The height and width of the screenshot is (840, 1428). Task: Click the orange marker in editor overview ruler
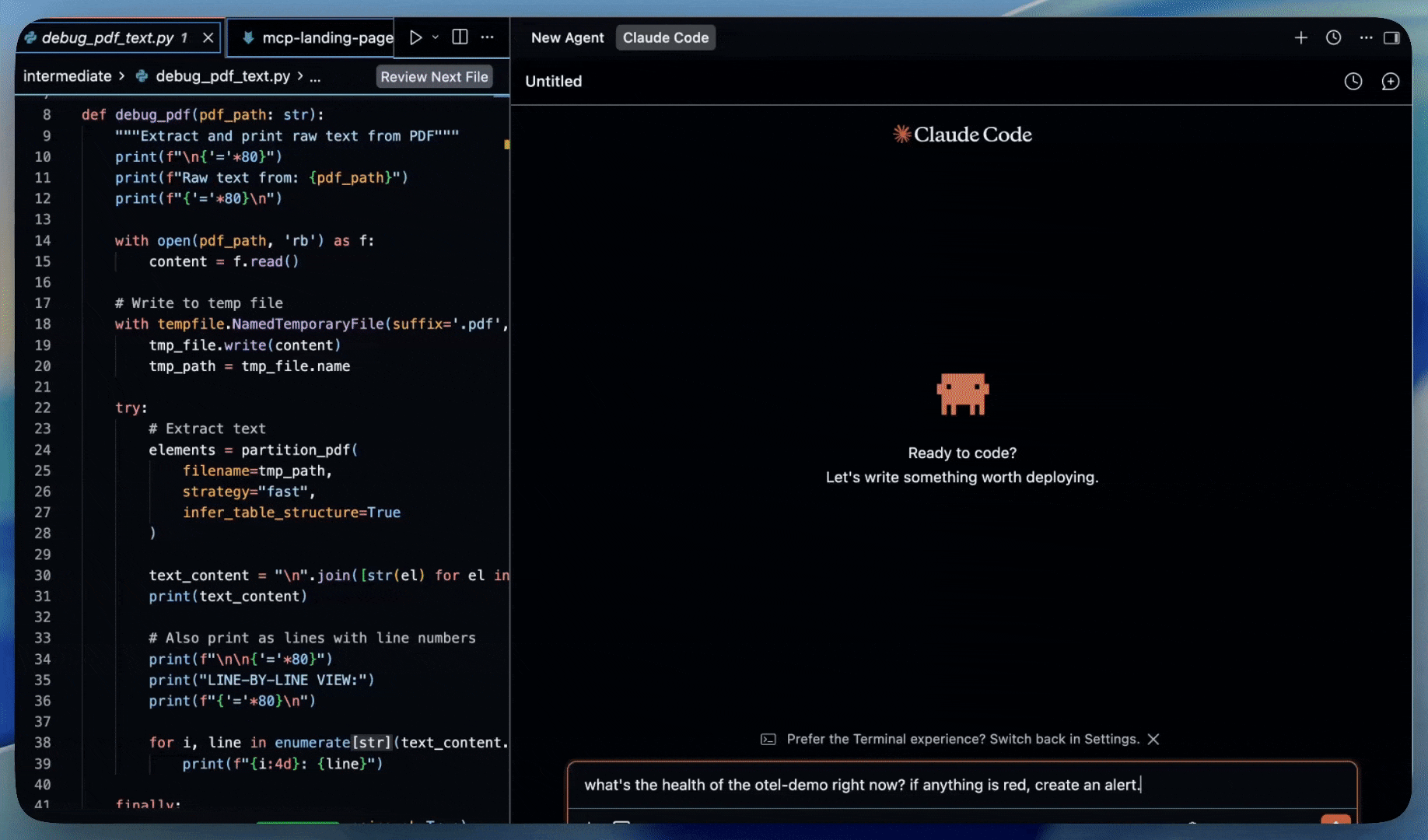click(x=506, y=144)
